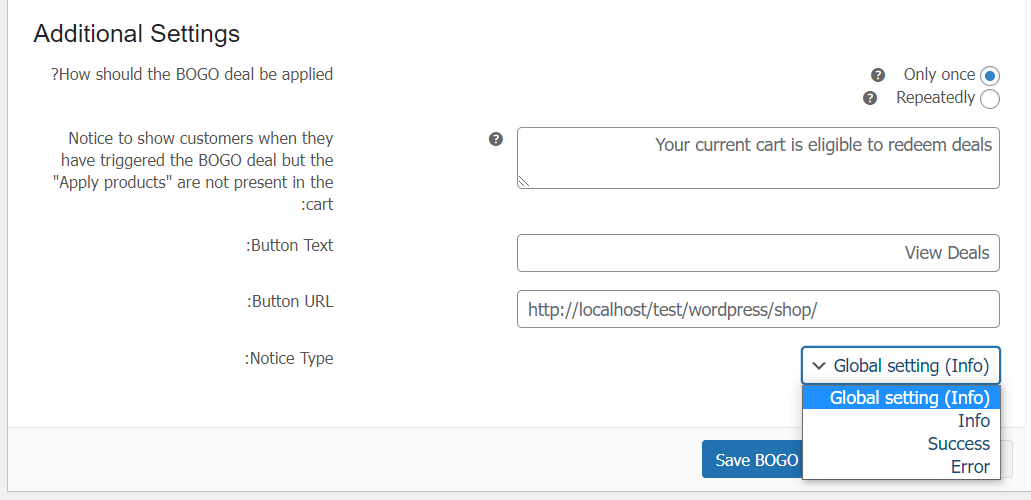Click the Only once label text

click(939, 74)
